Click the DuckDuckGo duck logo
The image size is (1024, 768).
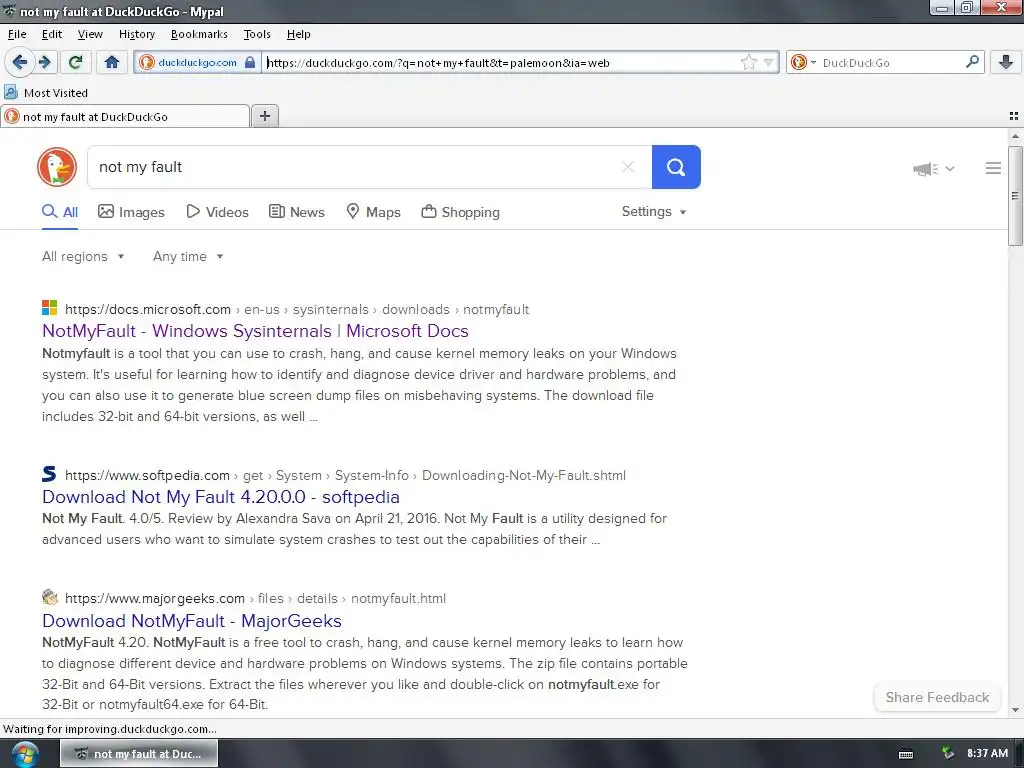[57, 167]
